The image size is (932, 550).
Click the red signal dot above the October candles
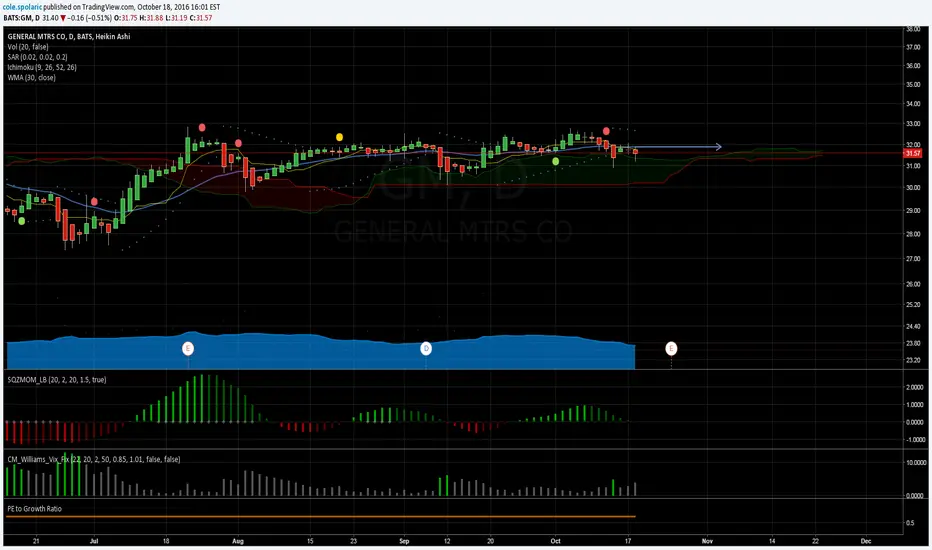[x=606, y=131]
